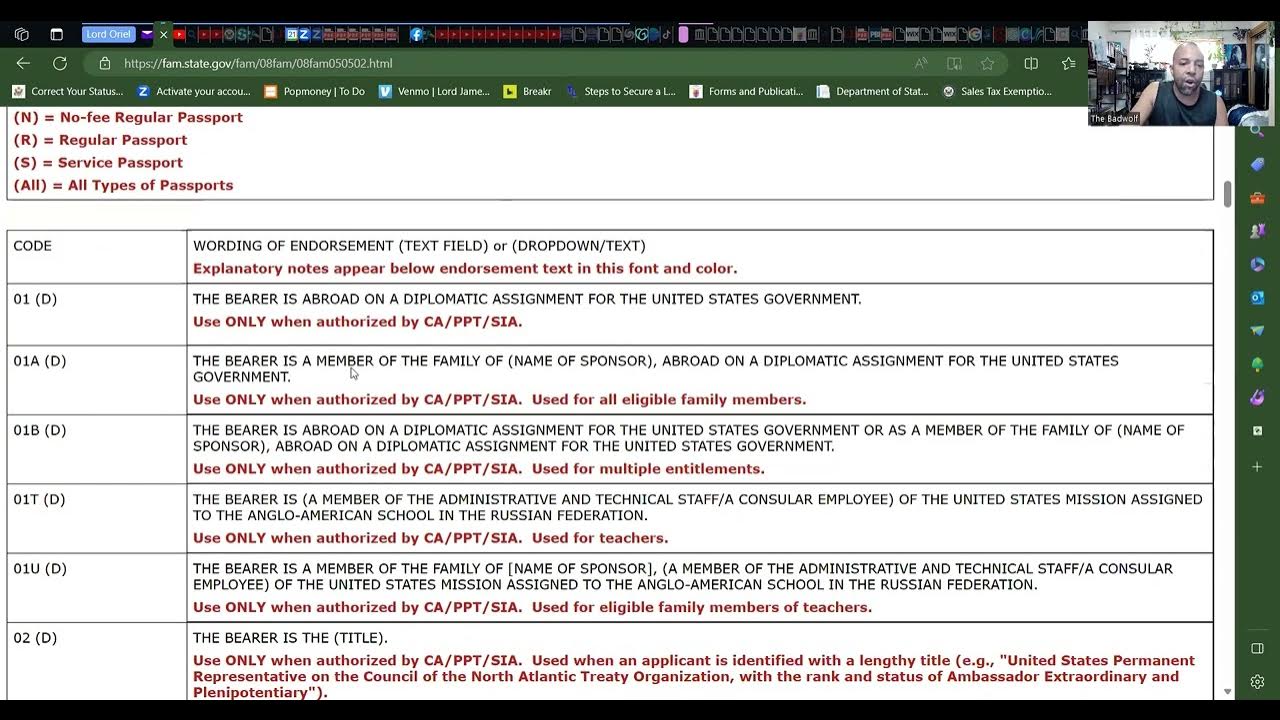Image resolution: width=1280 pixels, height=720 pixels.
Task: Switch to the TikTok tab
Action: (x=667, y=34)
